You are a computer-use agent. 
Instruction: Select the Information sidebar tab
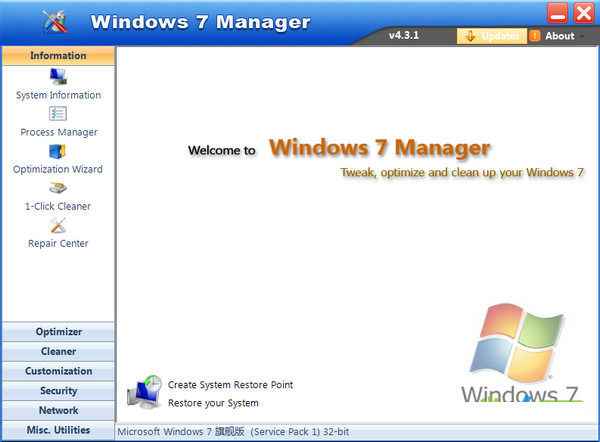58,55
